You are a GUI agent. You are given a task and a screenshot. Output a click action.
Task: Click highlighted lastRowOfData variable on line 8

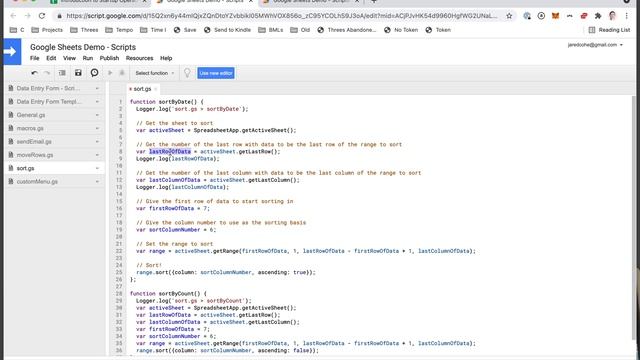(x=170, y=151)
